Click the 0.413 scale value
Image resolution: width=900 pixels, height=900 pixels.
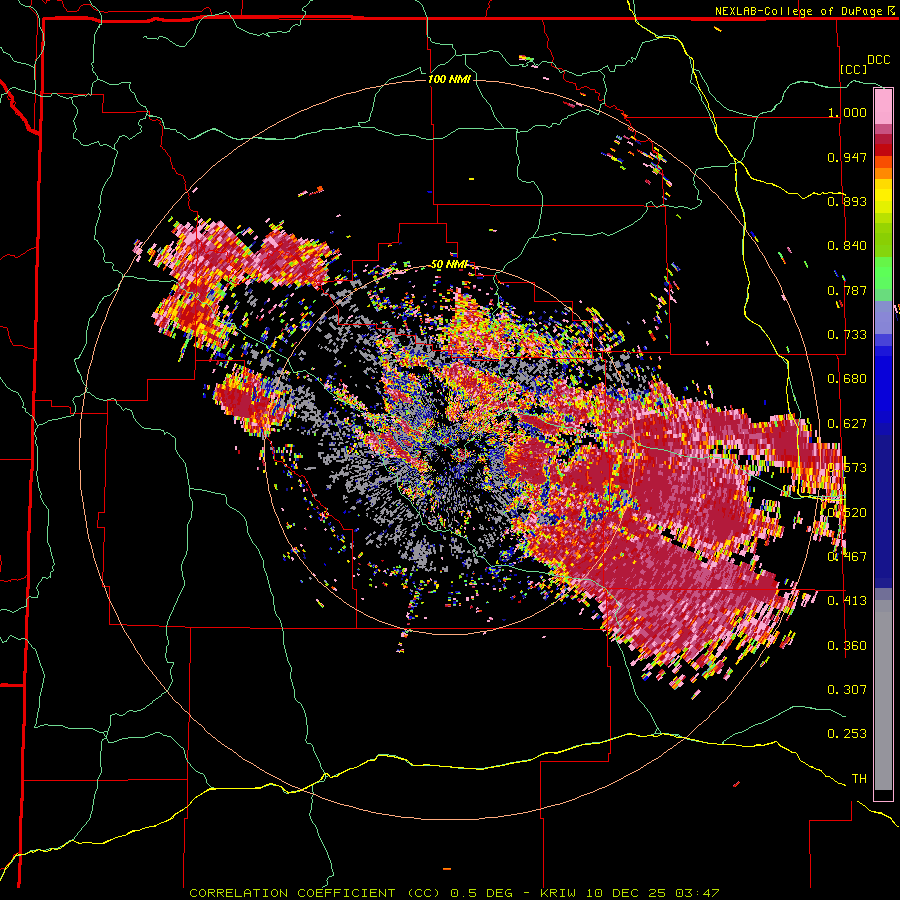point(847,601)
